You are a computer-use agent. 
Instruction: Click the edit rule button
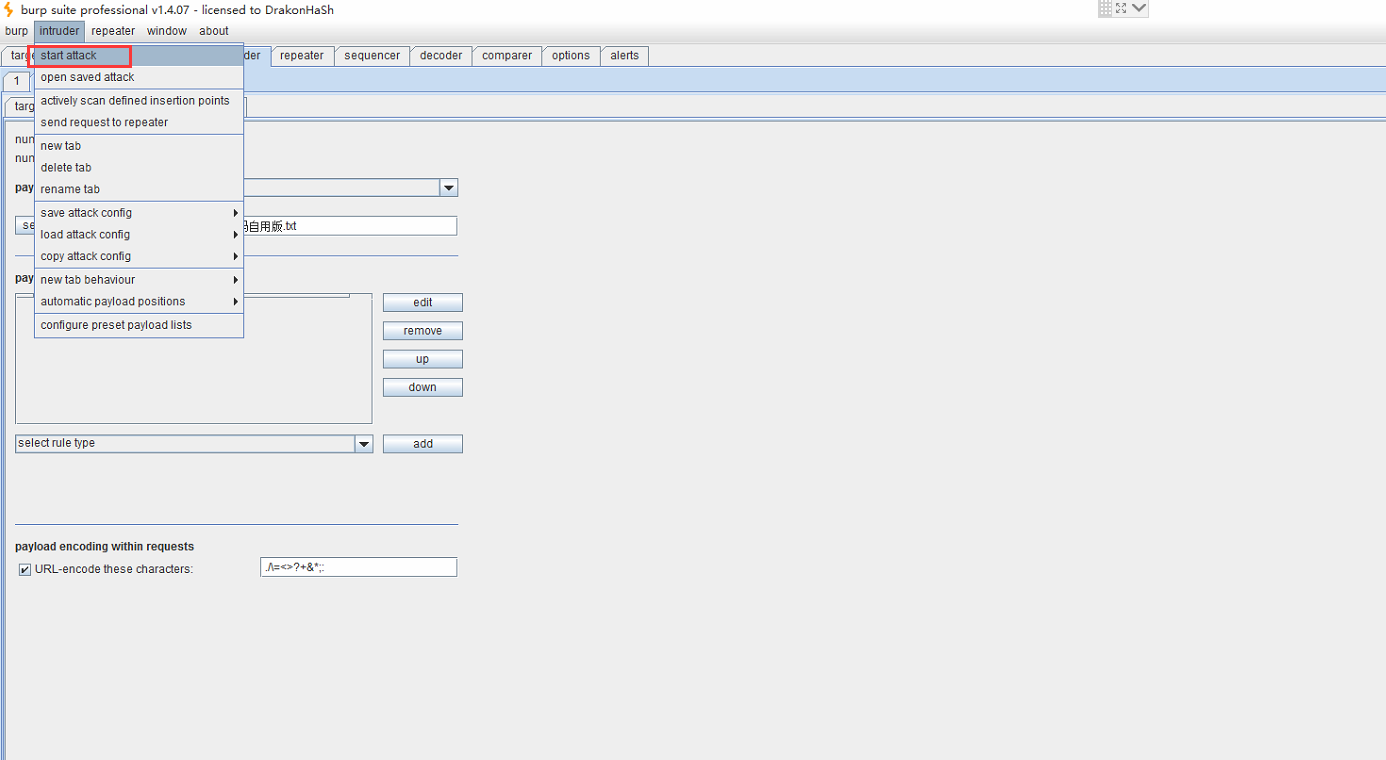pyautogui.click(x=423, y=303)
